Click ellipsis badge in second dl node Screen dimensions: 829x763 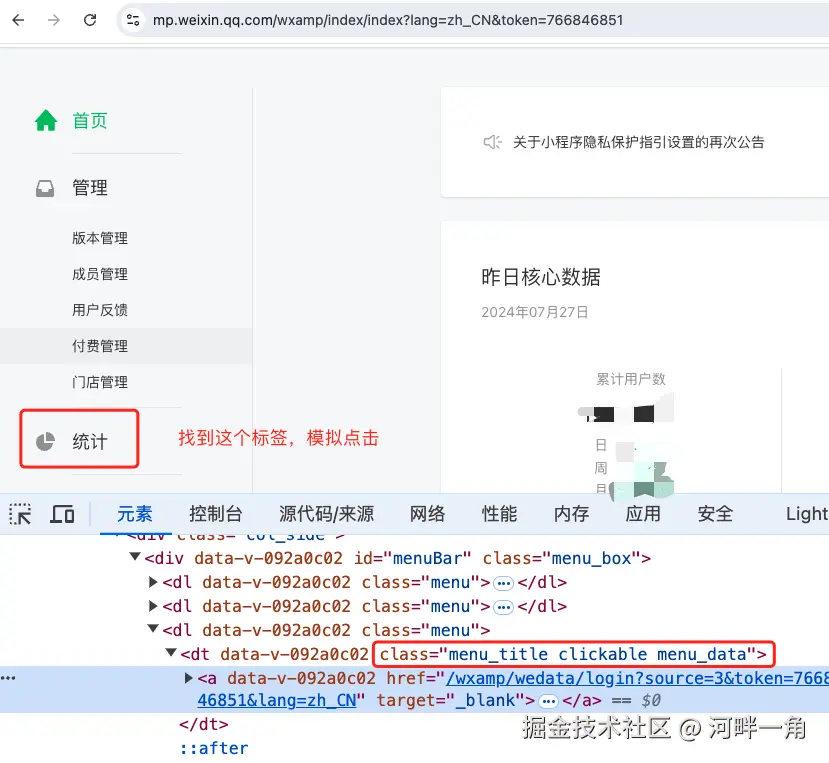point(503,607)
